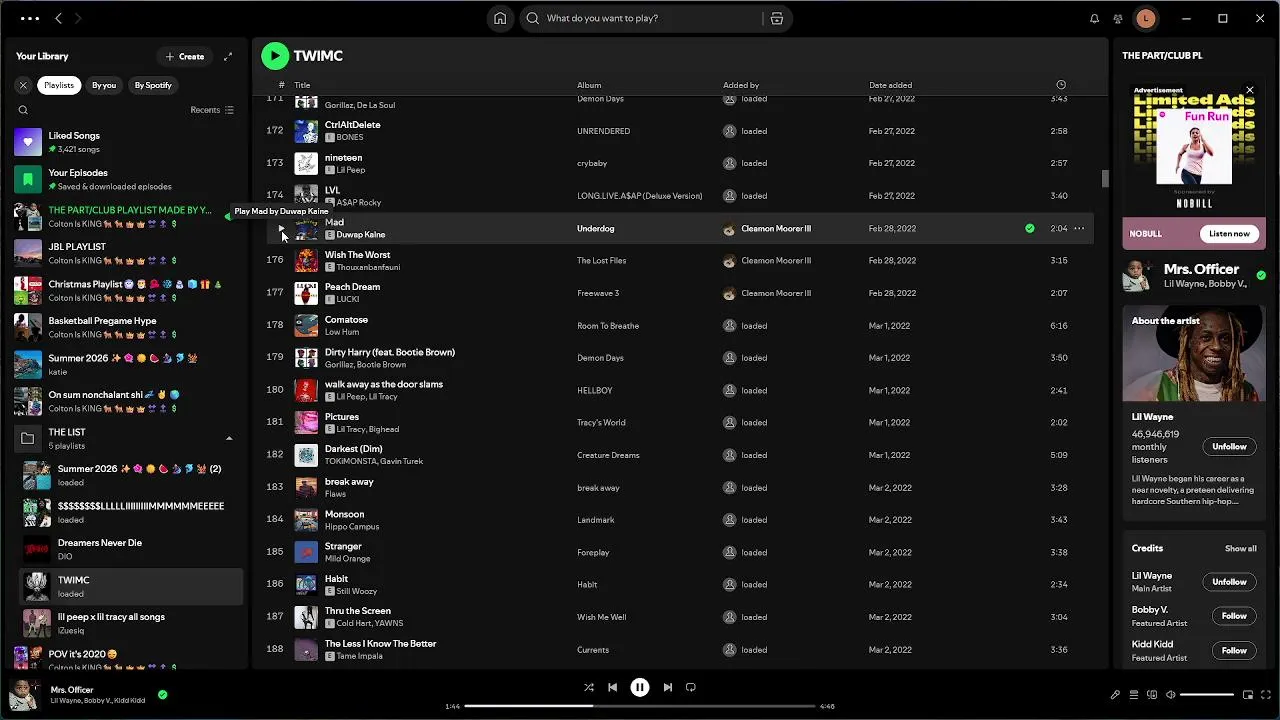Go to Home using the house icon
Viewport: 1280px width, 720px height.
point(500,18)
